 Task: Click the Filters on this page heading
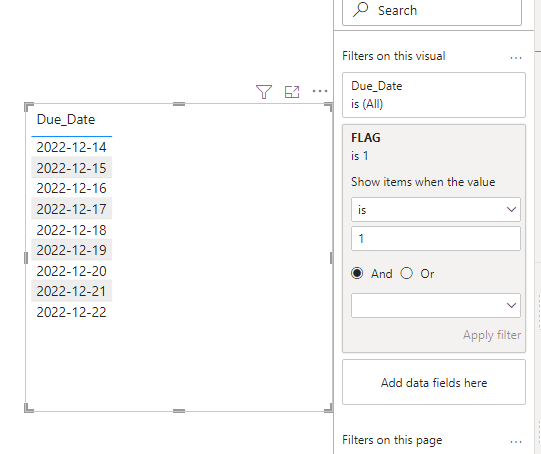392,440
